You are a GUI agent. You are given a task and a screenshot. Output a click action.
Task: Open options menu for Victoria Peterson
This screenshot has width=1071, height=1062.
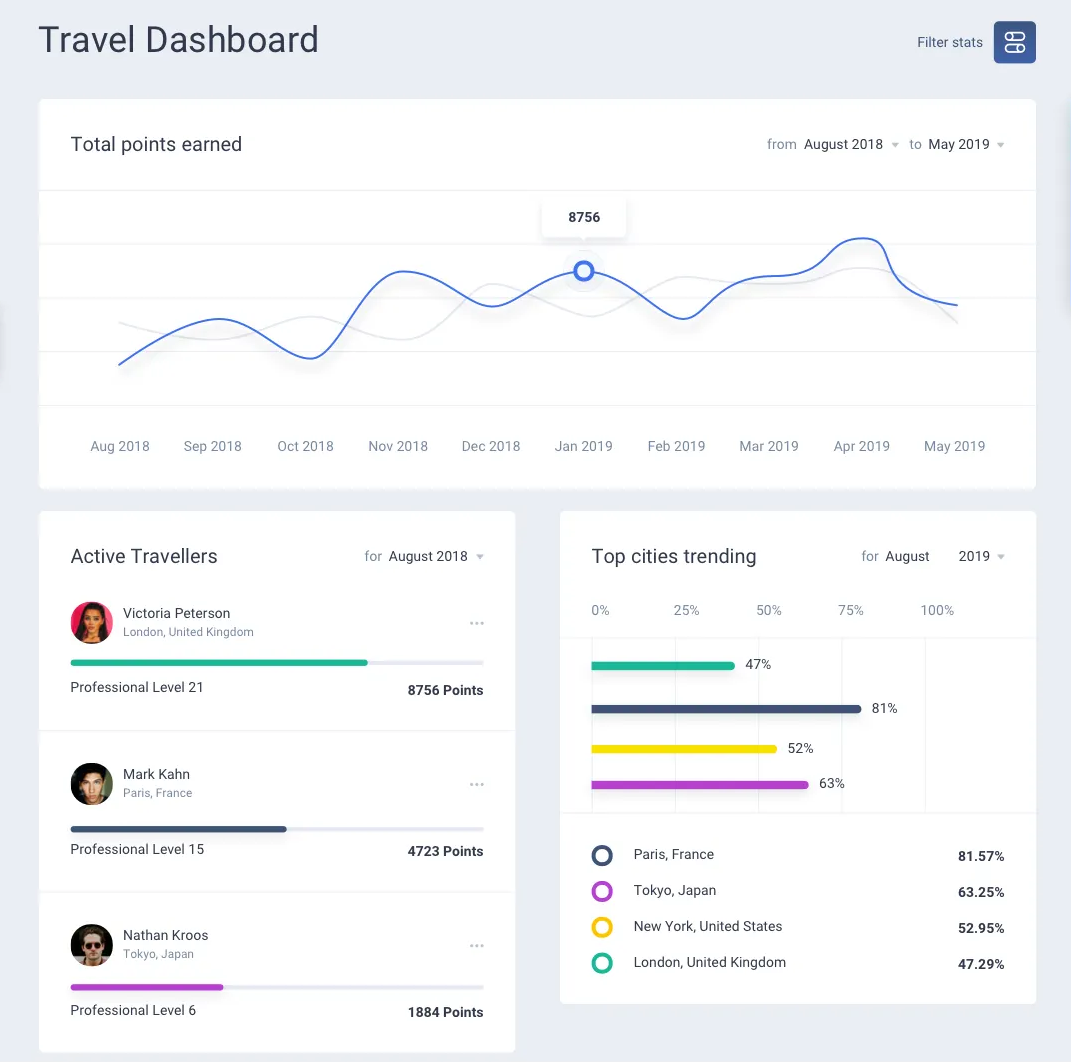tap(477, 623)
